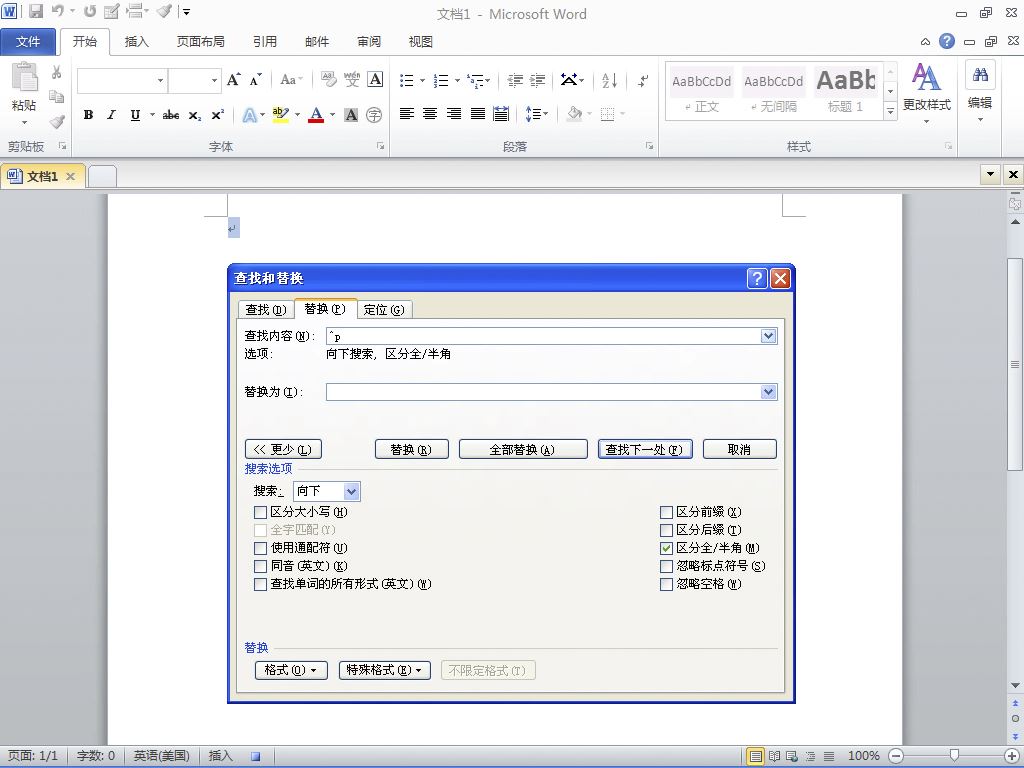Switch to the 审阅 Review ribbon tab
This screenshot has width=1024, height=768.
369,42
